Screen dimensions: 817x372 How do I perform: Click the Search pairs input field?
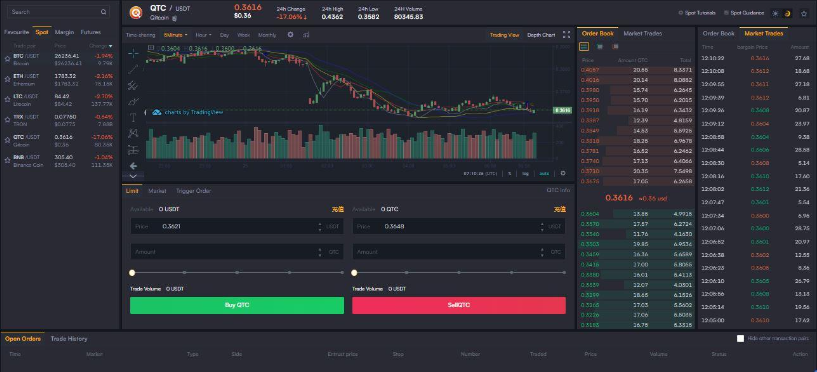[x=58, y=12]
